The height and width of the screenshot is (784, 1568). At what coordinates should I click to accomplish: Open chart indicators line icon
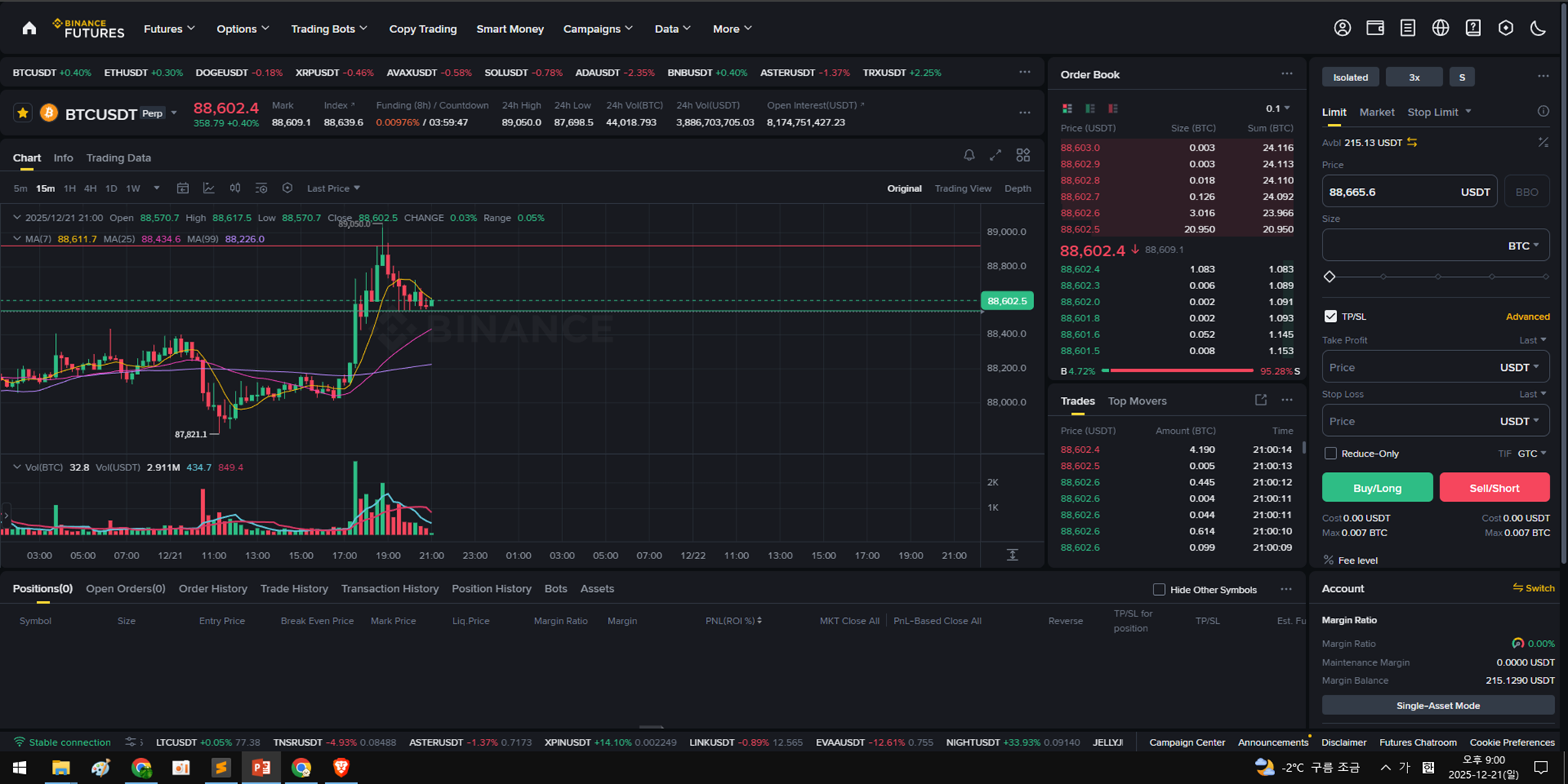[x=209, y=188]
